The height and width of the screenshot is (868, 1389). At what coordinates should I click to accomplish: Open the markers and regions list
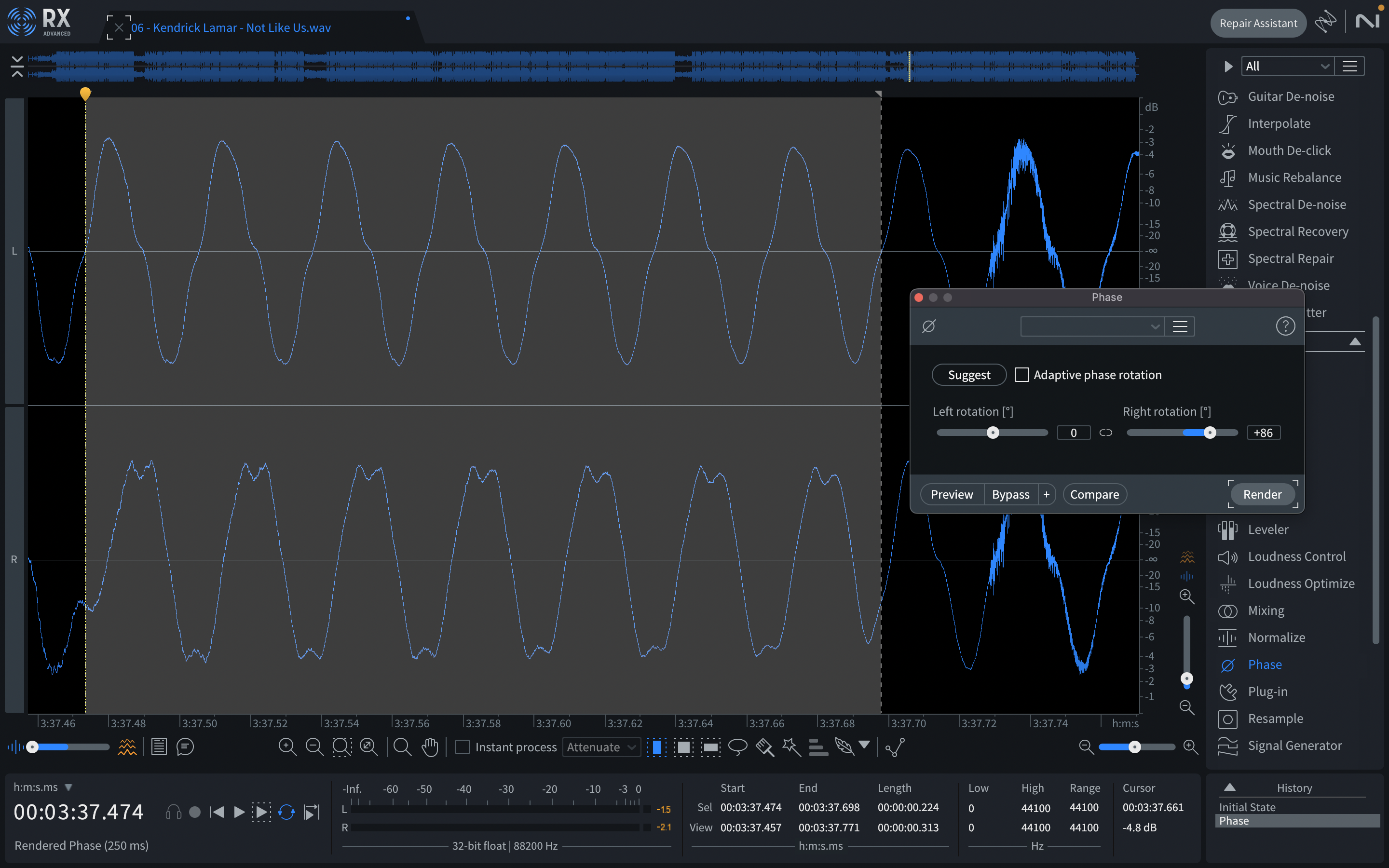tap(159, 747)
